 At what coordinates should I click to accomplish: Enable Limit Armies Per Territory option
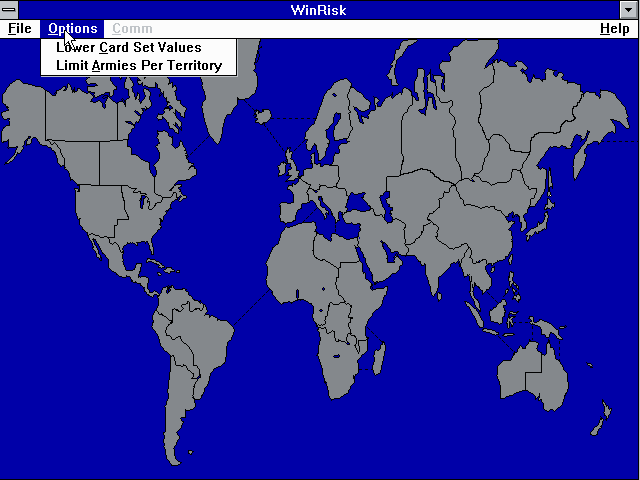(x=138, y=65)
